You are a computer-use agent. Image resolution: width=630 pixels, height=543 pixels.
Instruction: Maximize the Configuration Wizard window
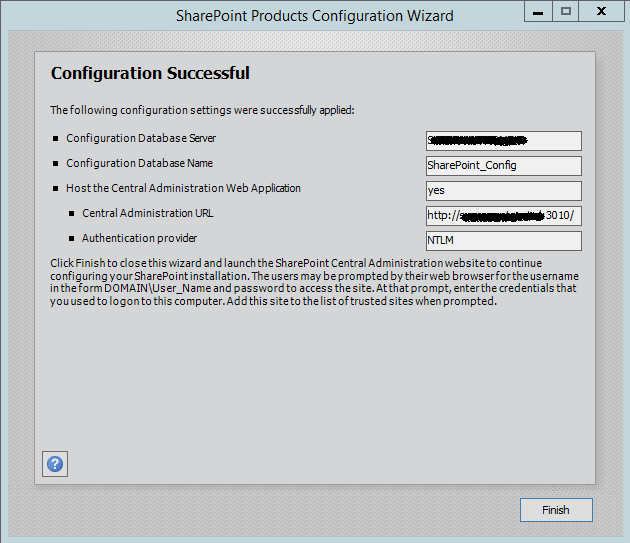point(566,13)
